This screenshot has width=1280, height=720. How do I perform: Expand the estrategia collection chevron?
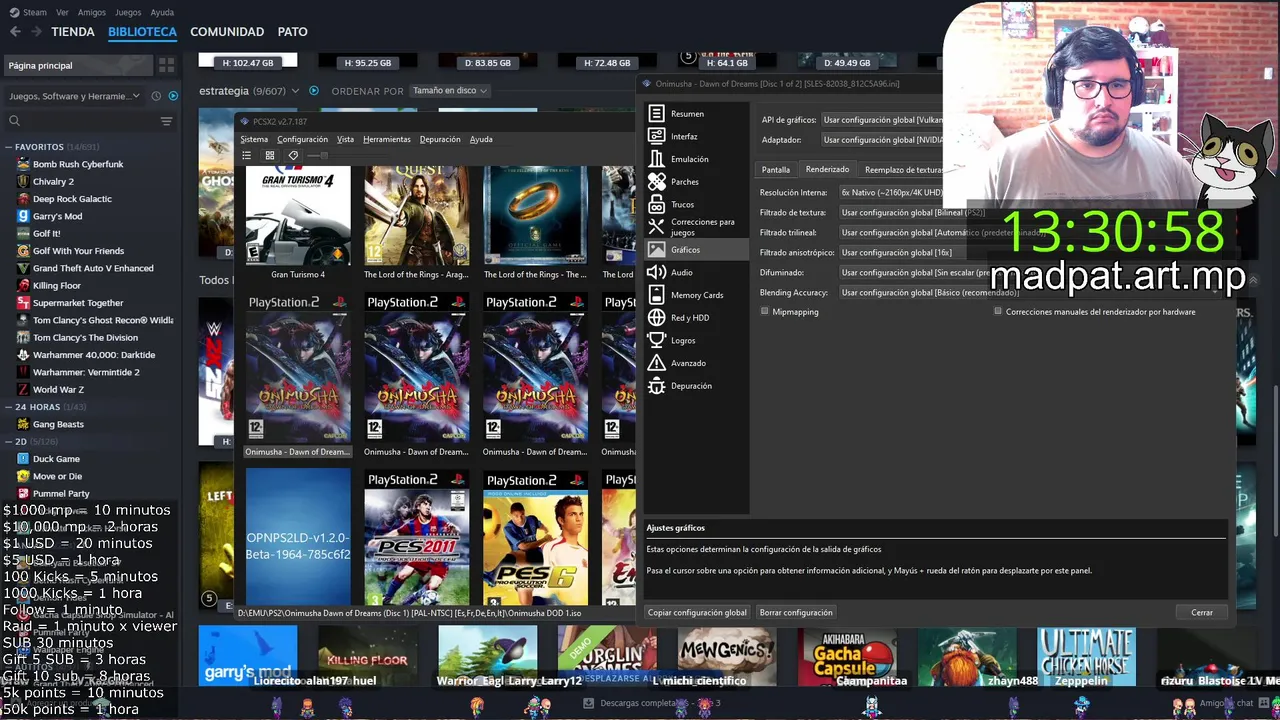295,91
